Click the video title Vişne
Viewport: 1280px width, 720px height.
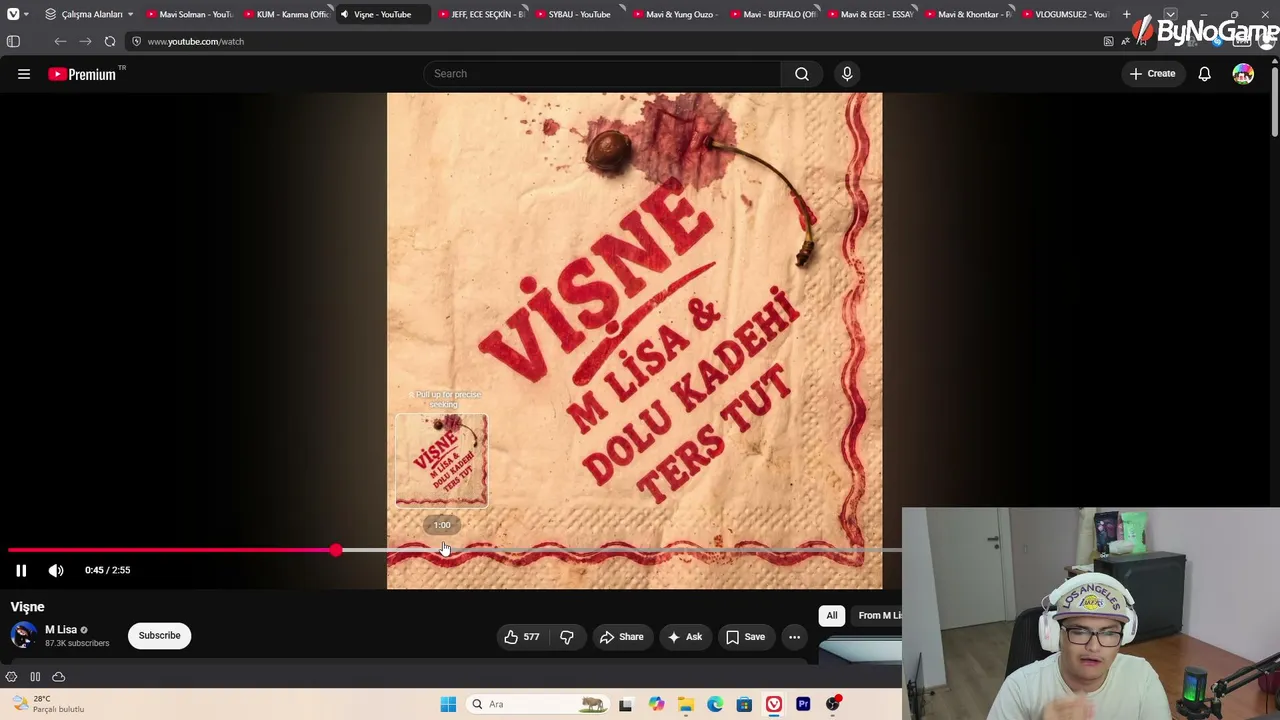point(28,607)
